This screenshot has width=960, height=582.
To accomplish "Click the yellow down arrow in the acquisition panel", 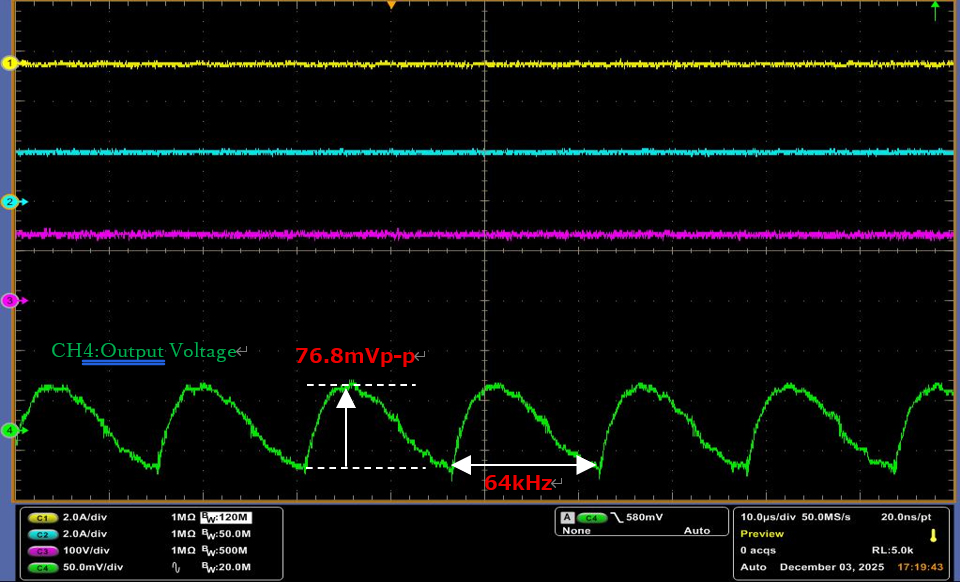I will pos(933,535).
